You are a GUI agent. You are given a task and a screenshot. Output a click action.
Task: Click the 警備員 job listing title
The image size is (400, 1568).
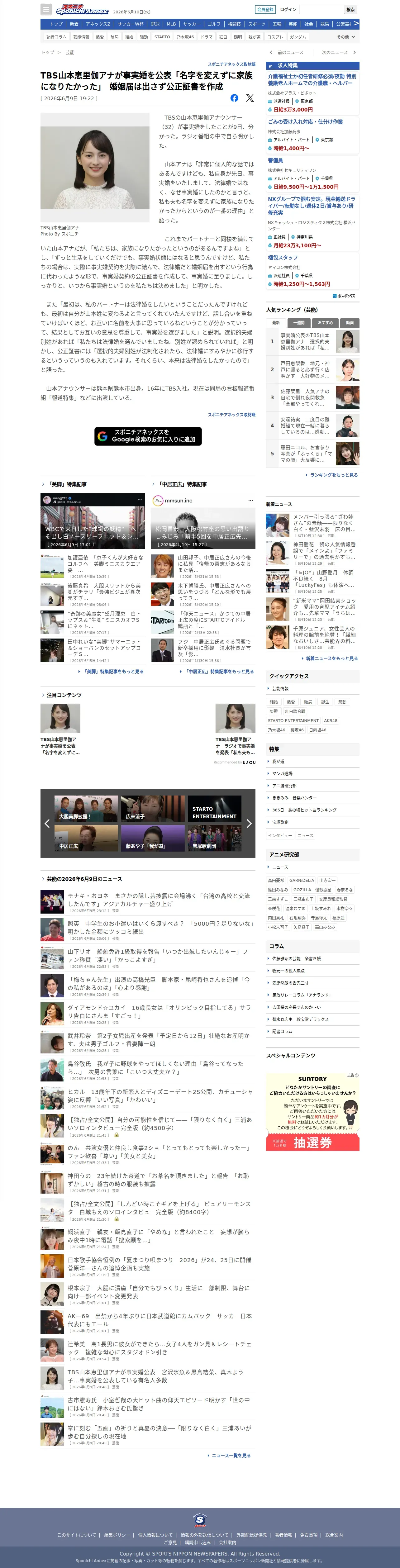pyautogui.click(x=275, y=161)
